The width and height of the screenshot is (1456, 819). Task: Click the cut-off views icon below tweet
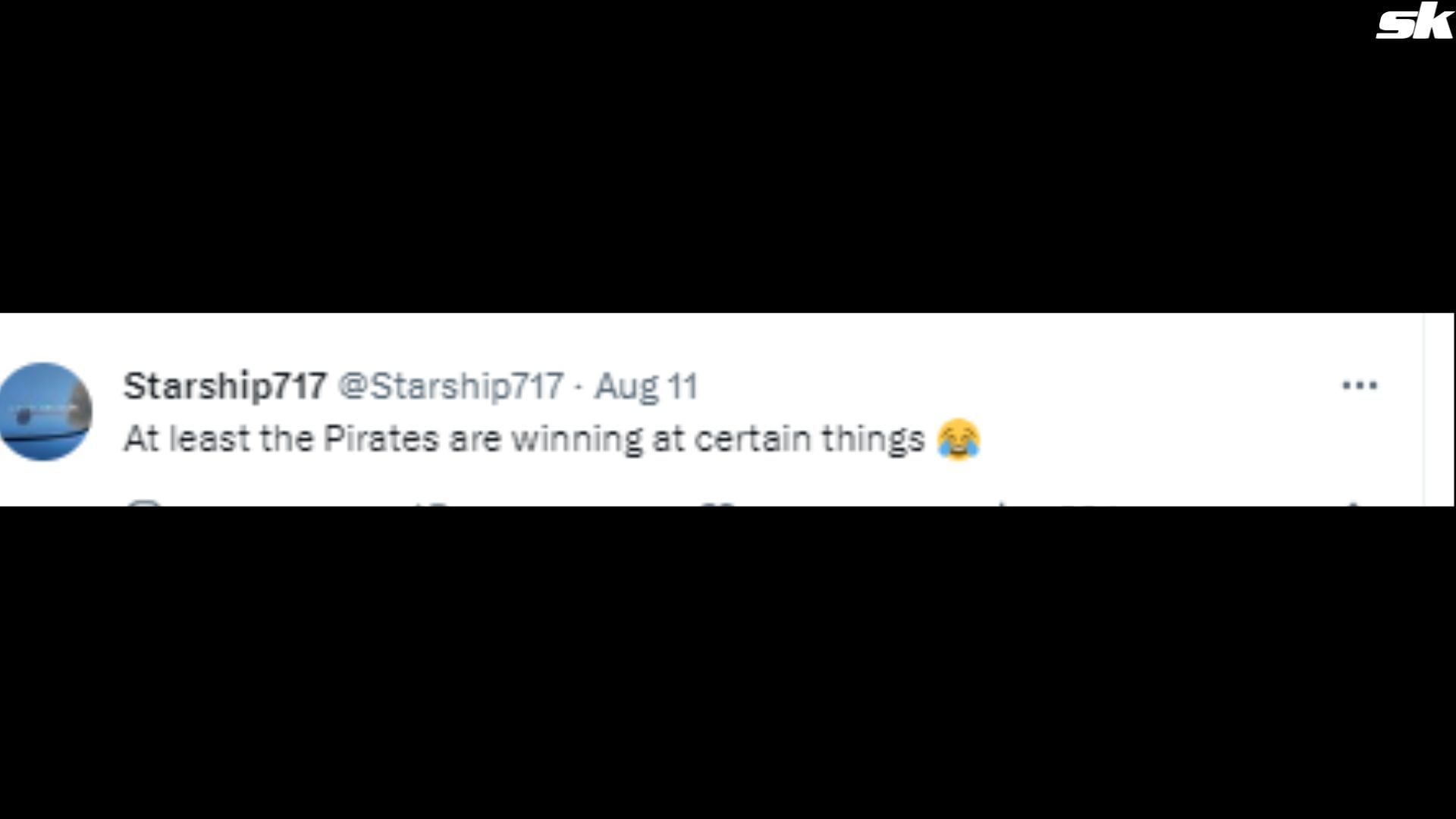point(1003,503)
